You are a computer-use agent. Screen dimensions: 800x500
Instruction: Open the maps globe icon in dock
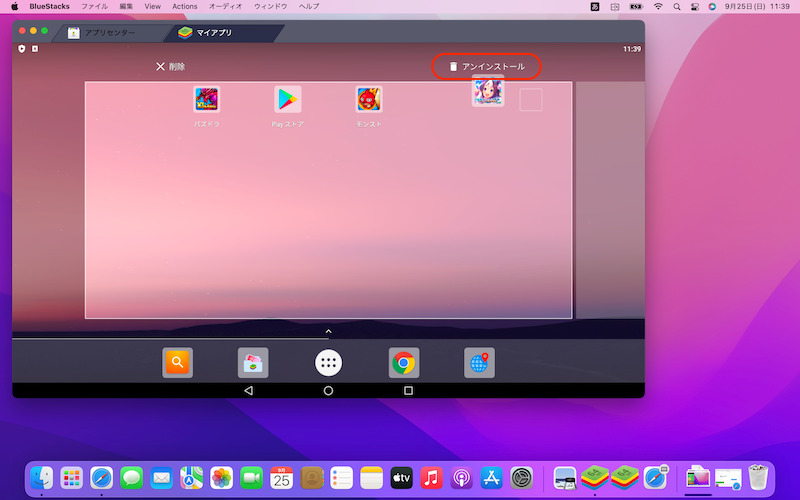[479, 363]
